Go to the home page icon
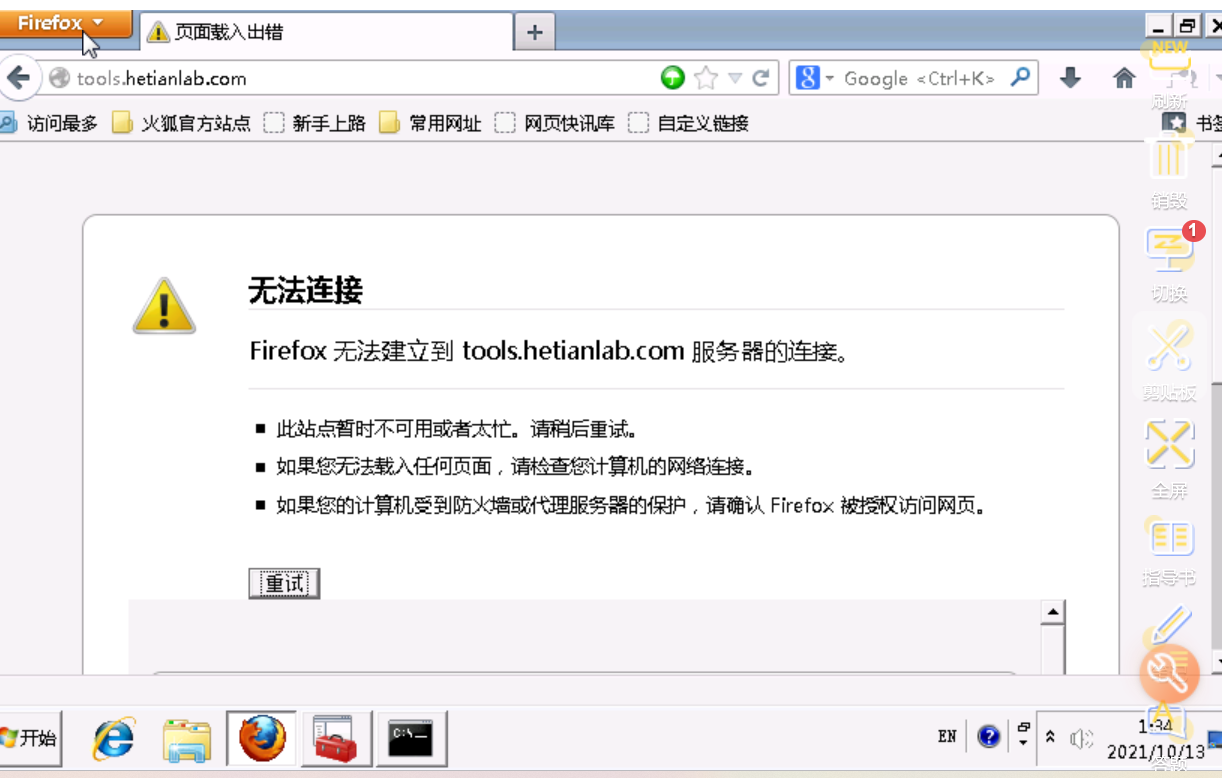This screenshot has width=1222, height=778. 1124,78
